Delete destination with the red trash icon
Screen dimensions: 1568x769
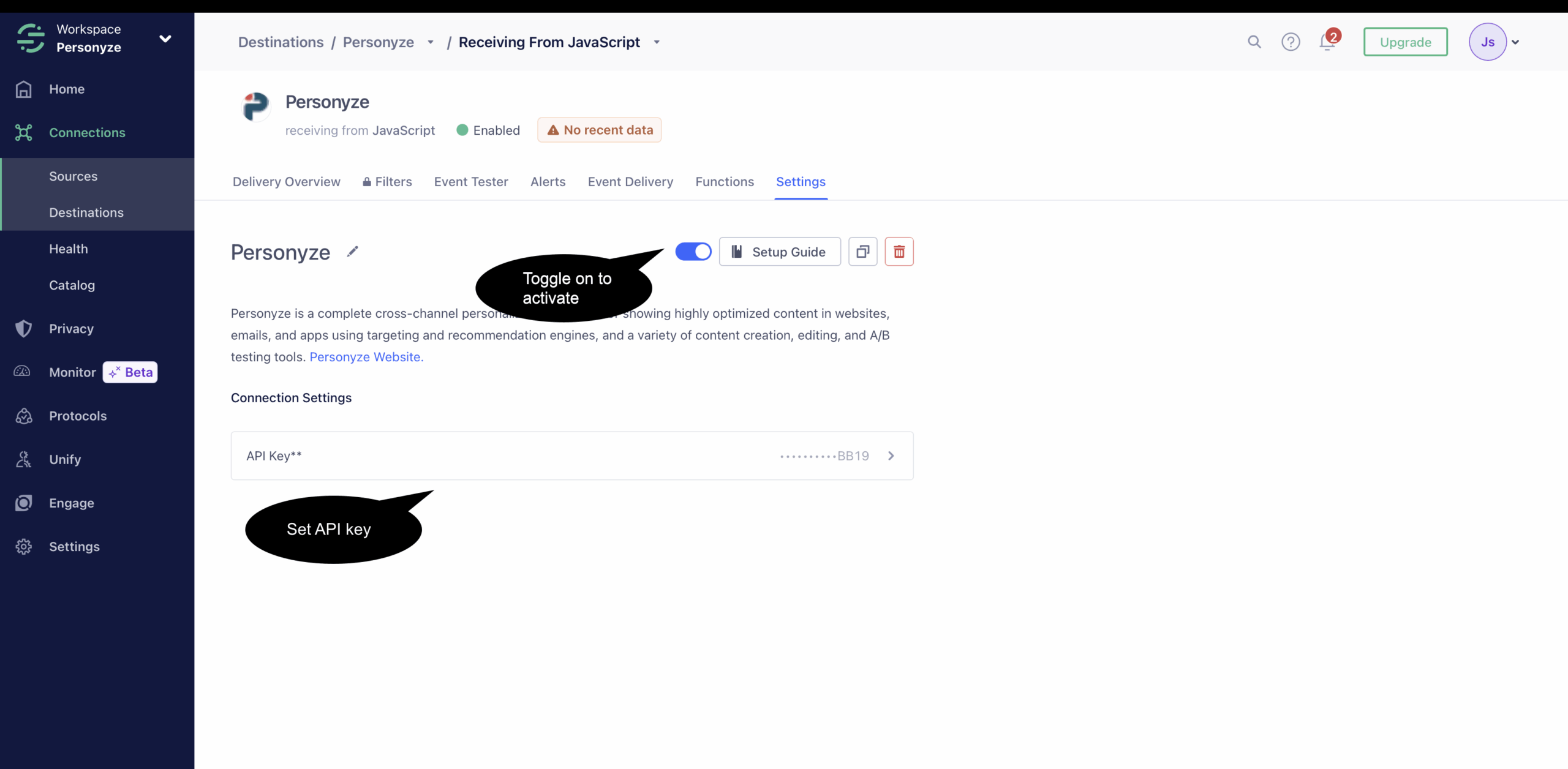(899, 252)
